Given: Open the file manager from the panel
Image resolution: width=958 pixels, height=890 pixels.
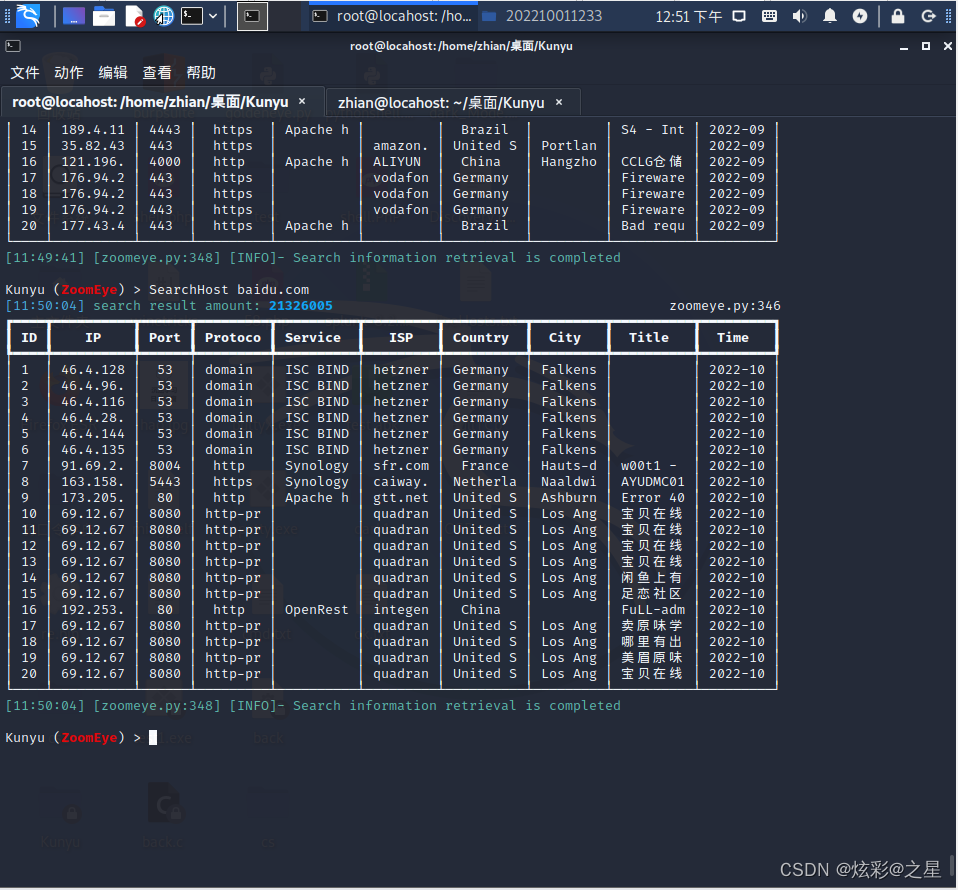Looking at the screenshot, I should click(x=104, y=16).
